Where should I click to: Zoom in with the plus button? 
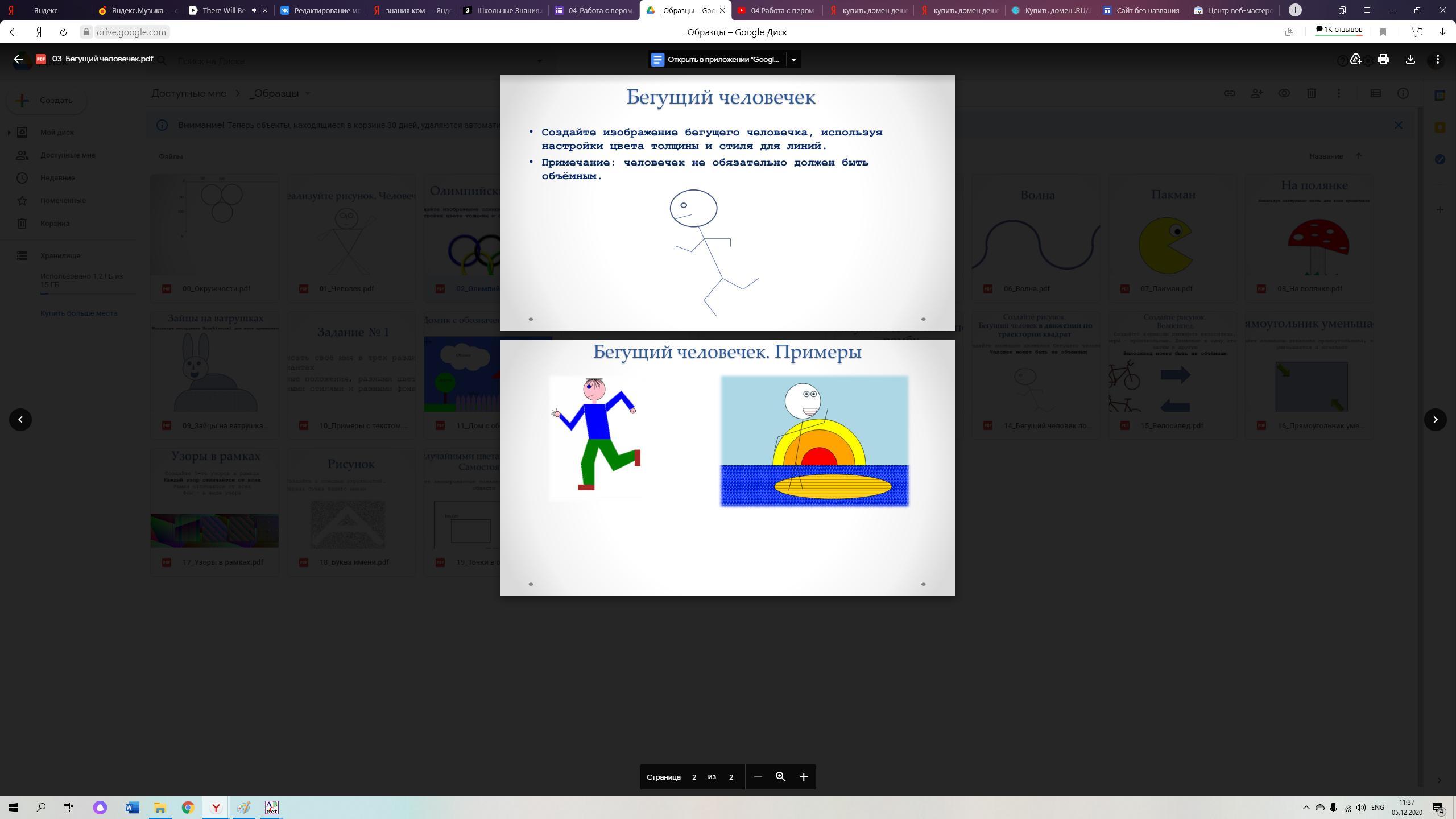point(804,777)
